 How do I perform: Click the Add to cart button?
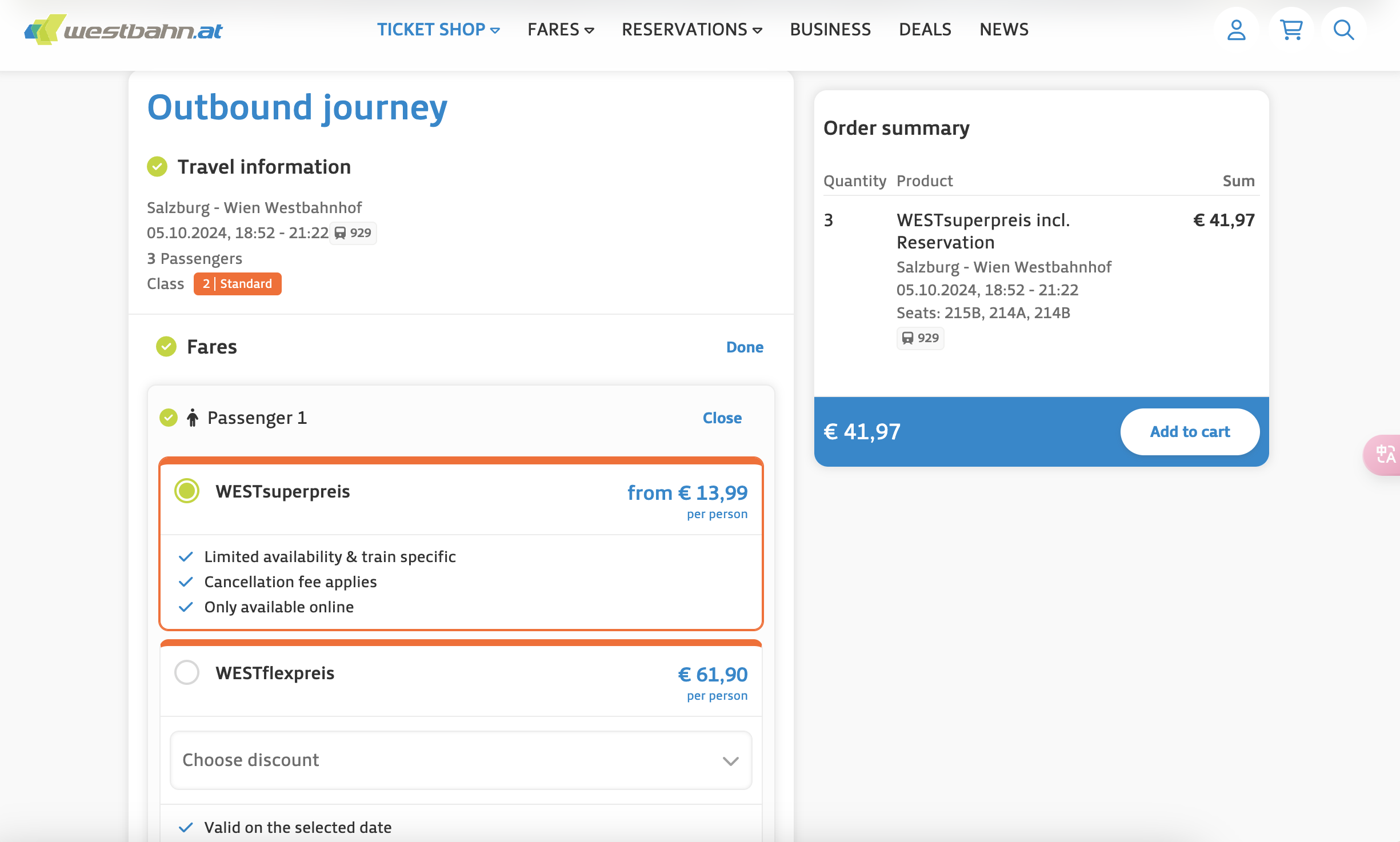1190,432
